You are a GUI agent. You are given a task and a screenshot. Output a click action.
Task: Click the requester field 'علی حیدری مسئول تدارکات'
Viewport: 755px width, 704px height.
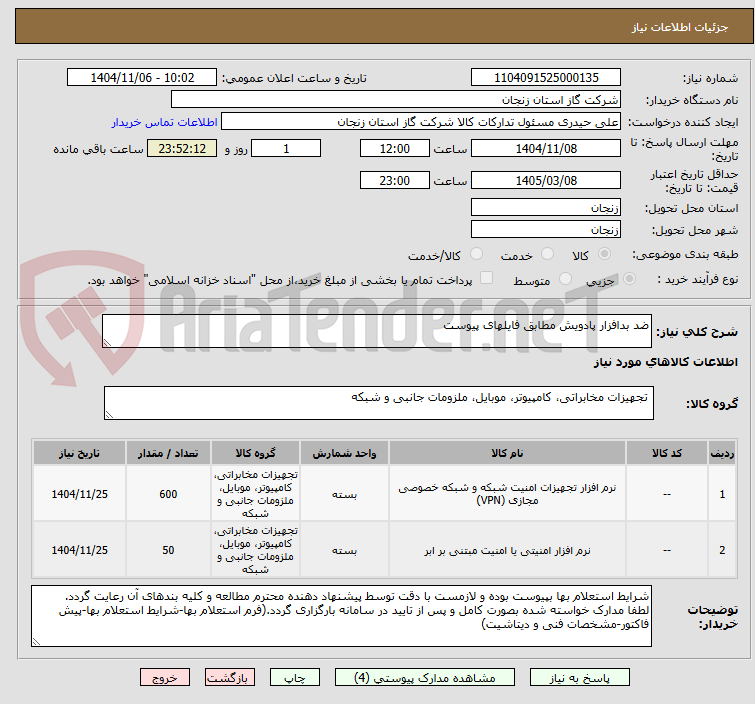[x=421, y=122]
